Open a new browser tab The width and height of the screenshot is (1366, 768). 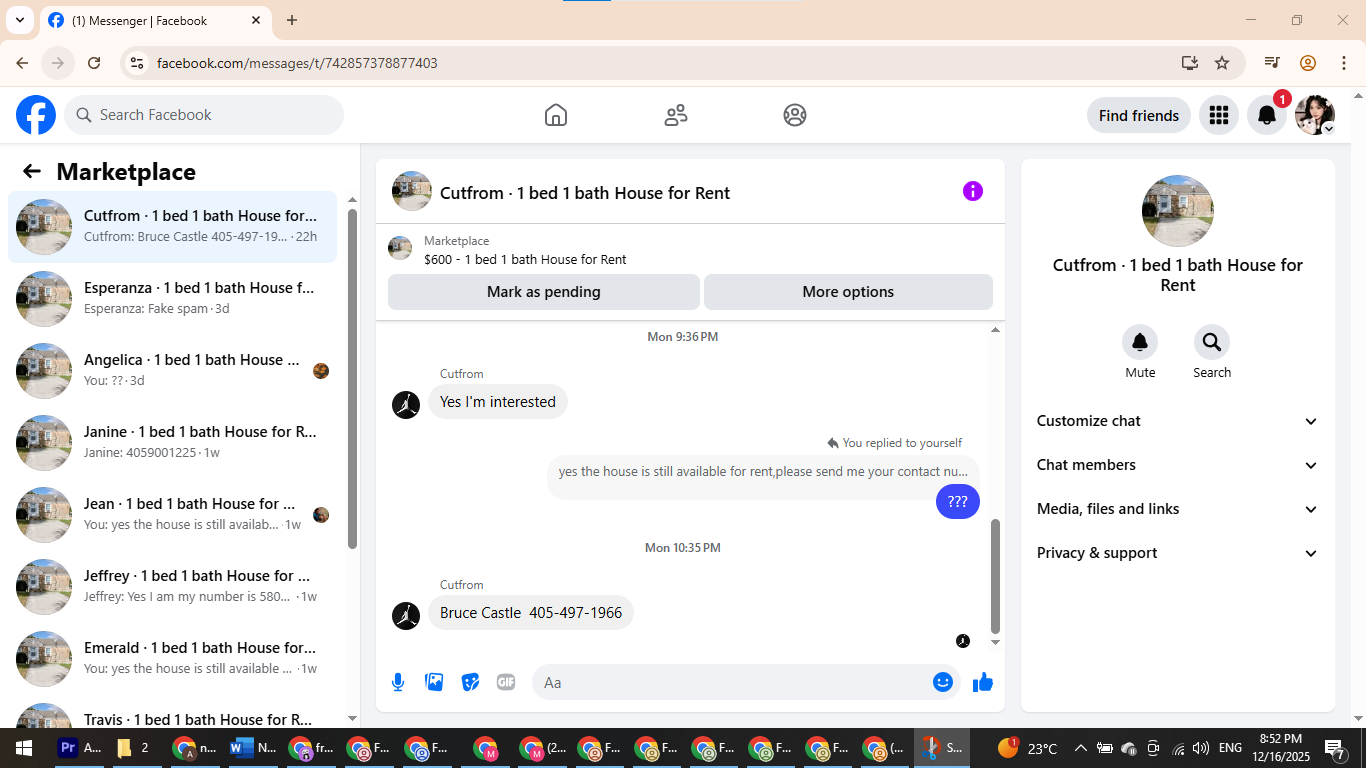tap(292, 20)
